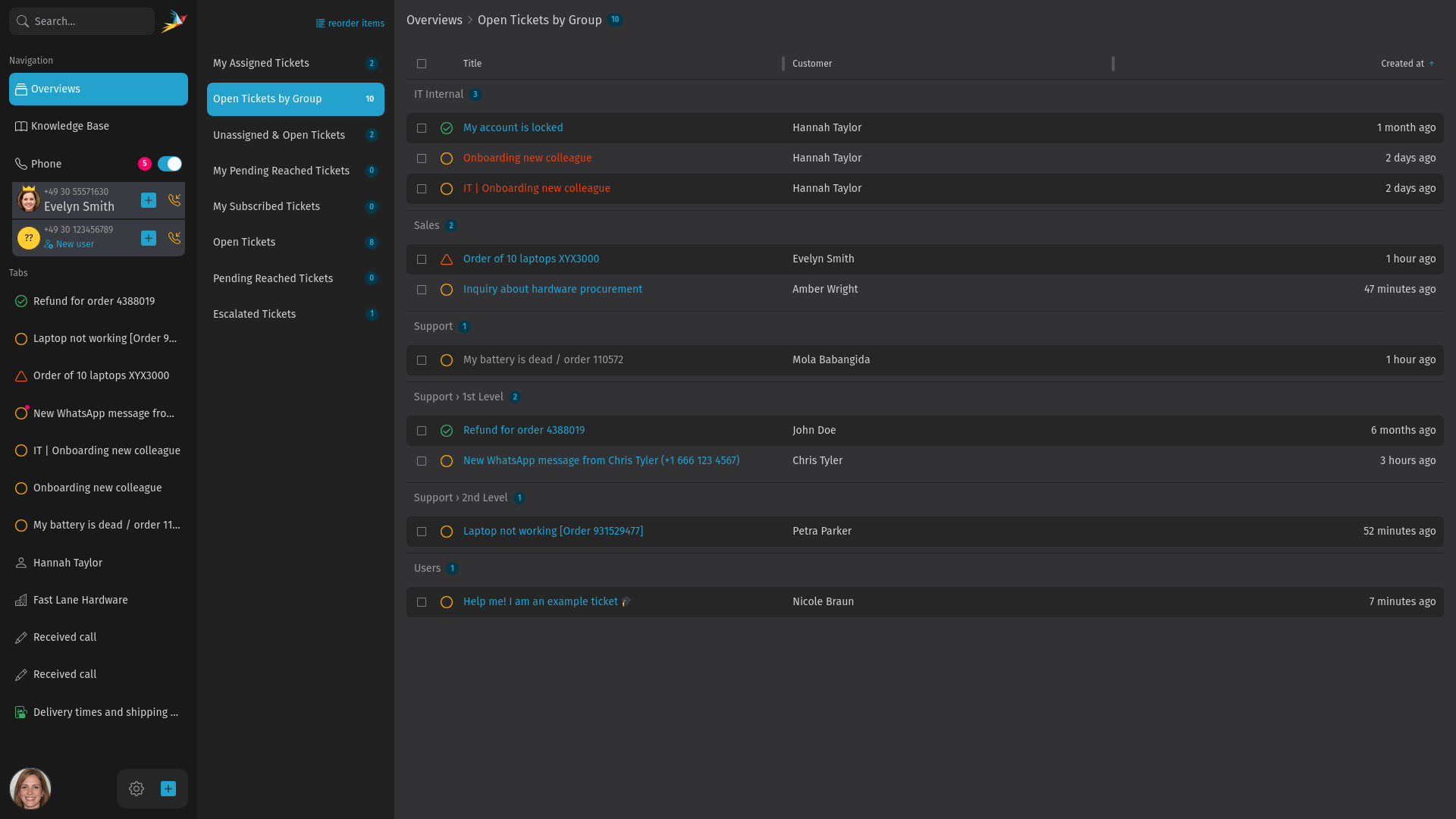Click the unknown caller '??' avatar
This screenshot has width=1456, height=819.
29,238
